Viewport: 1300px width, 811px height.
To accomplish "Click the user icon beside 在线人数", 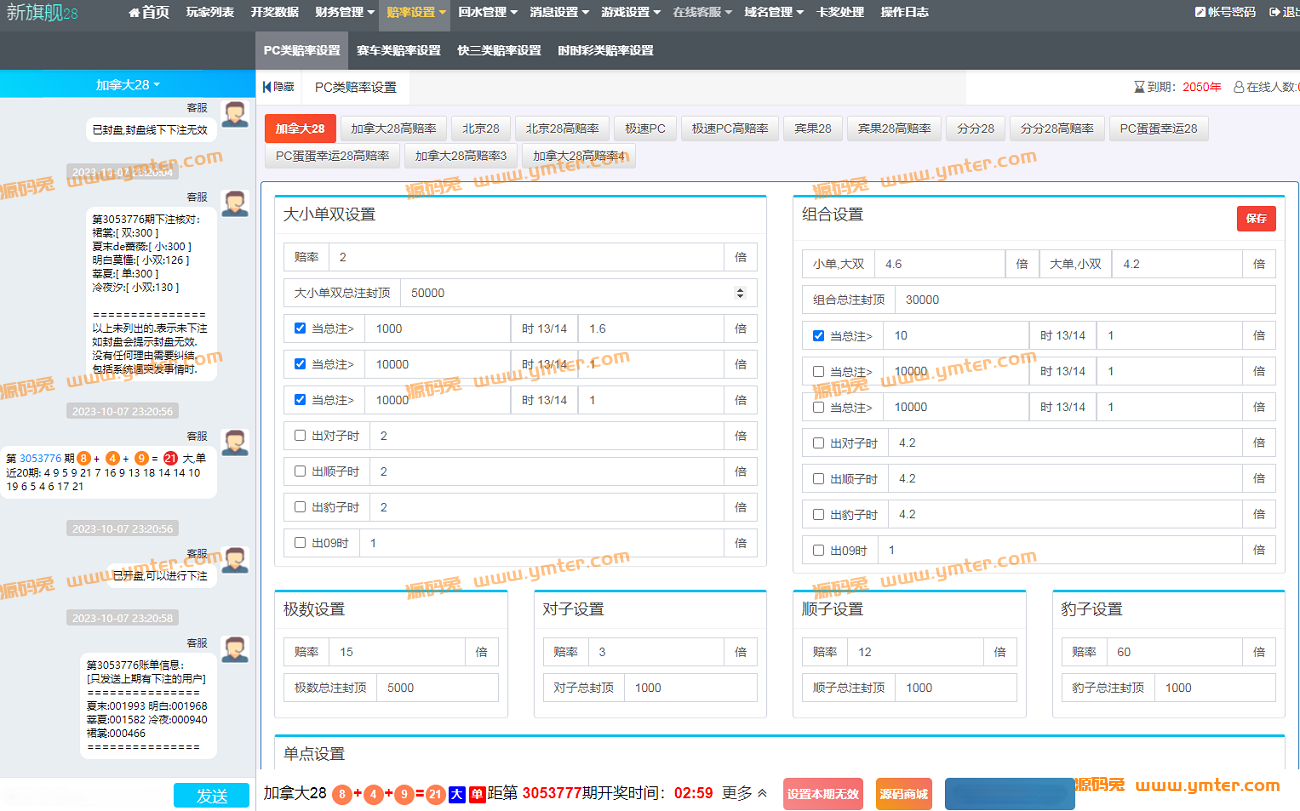I will coord(1239,87).
